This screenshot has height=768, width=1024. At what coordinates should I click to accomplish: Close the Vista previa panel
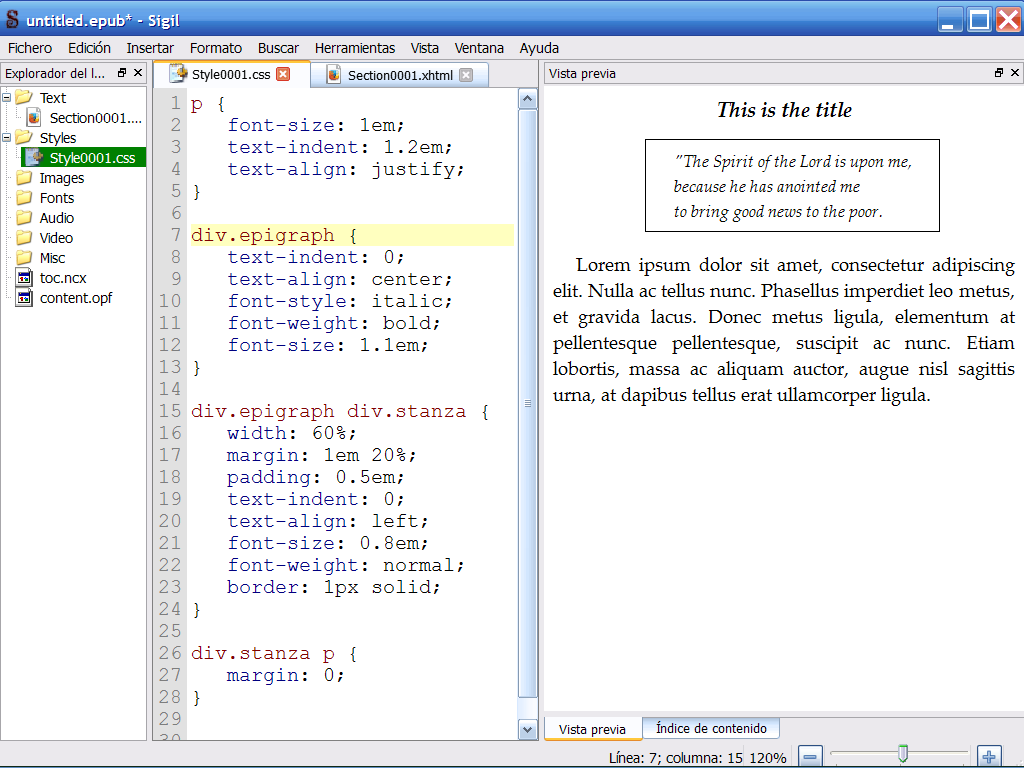click(x=1015, y=73)
